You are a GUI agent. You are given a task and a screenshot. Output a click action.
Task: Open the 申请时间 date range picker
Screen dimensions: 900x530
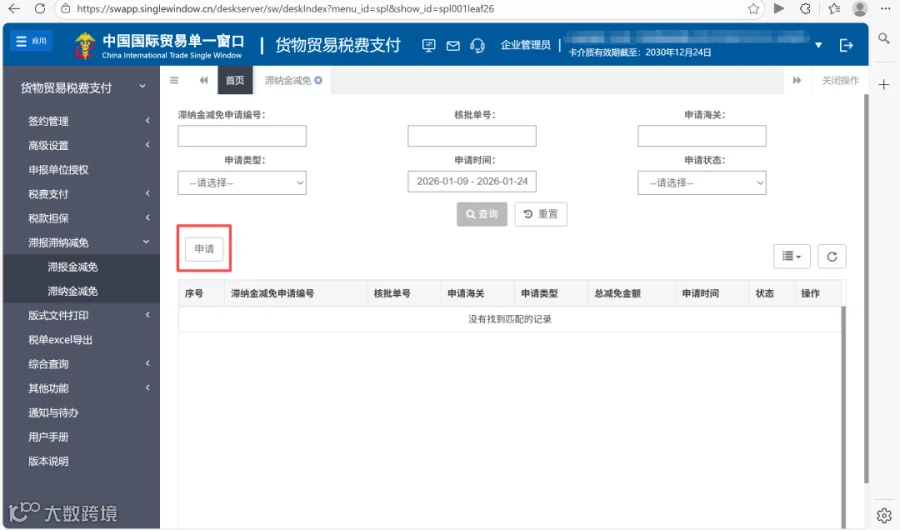coord(472,181)
